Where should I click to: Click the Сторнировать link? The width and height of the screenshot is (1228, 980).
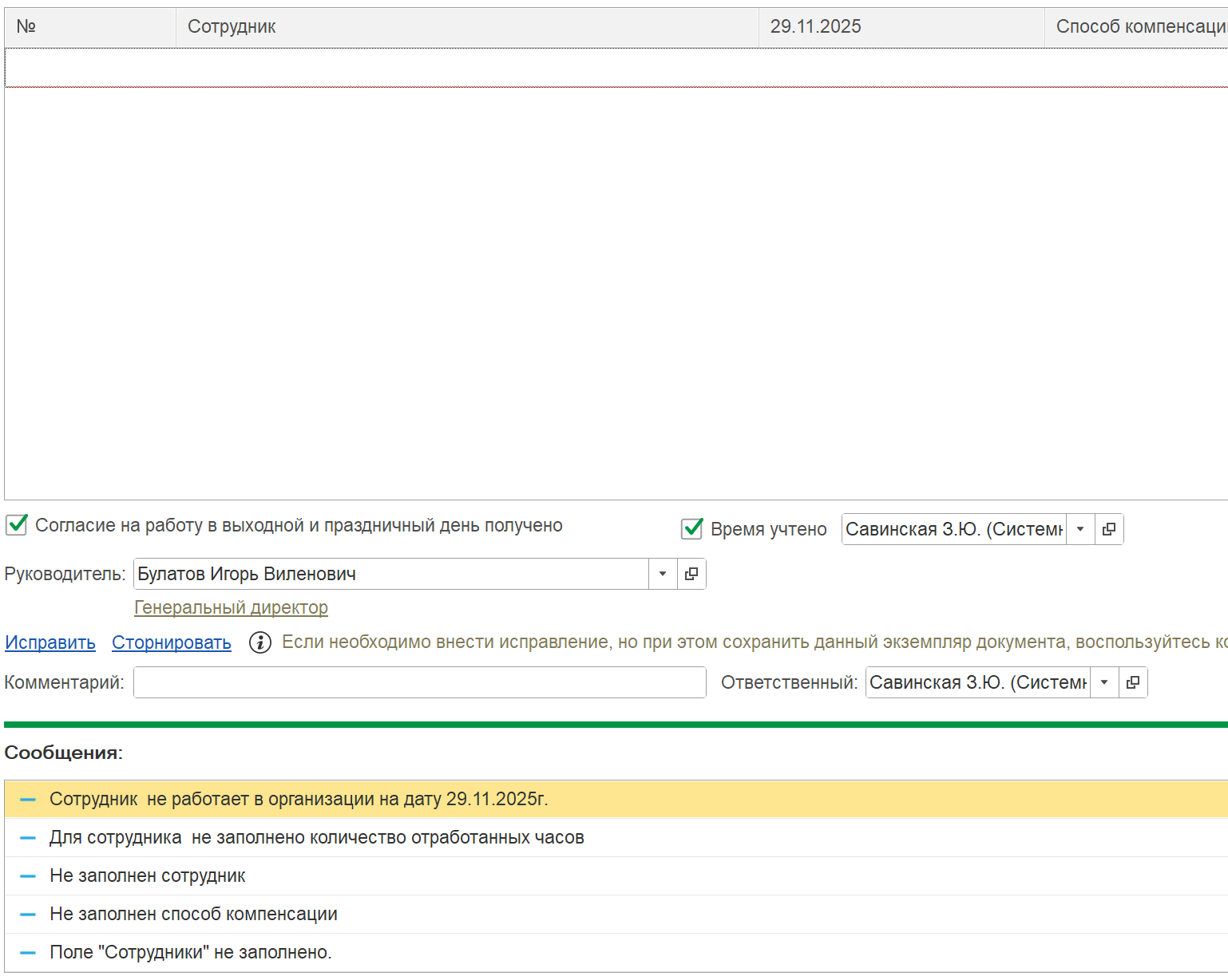coord(172,642)
